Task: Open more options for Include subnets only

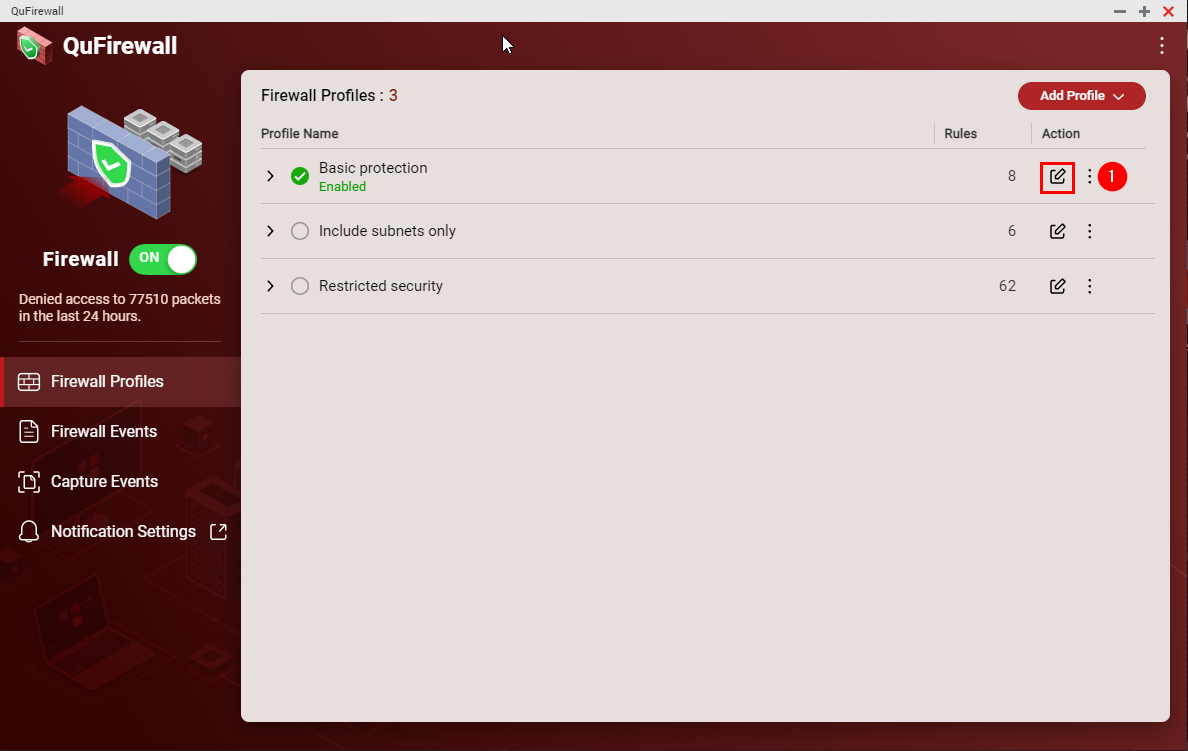Action: tap(1090, 231)
